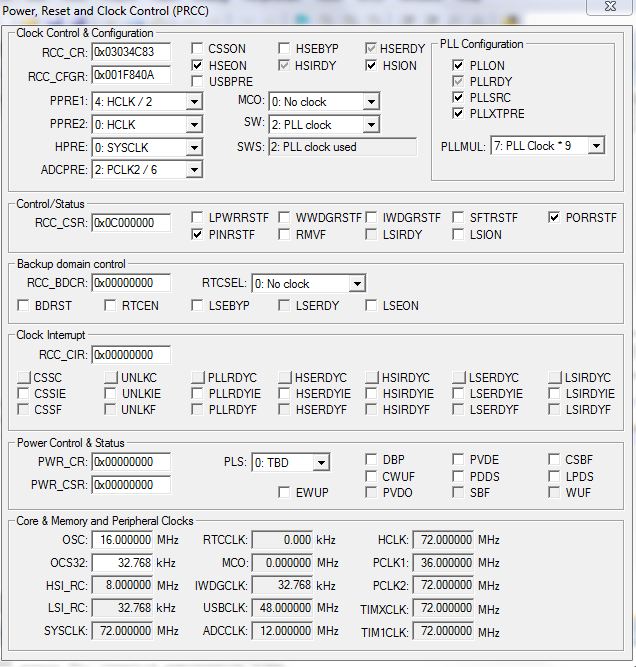
Task: Click the OSC frequency input field
Action: (x=123, y=540)
